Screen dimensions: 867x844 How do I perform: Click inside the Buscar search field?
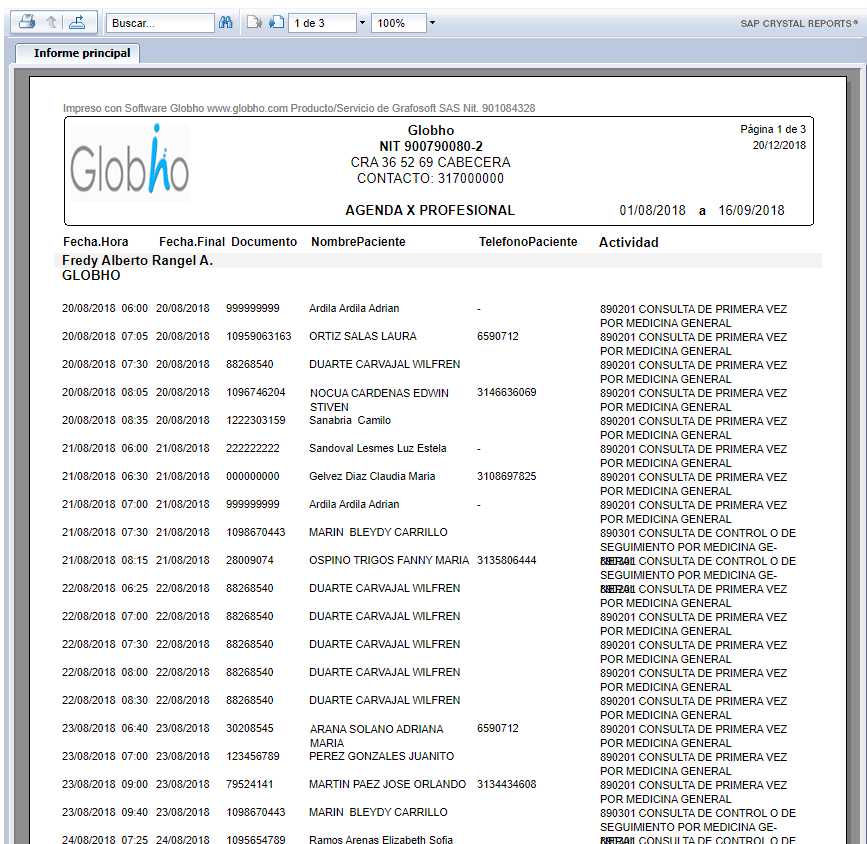pos(160,23)
